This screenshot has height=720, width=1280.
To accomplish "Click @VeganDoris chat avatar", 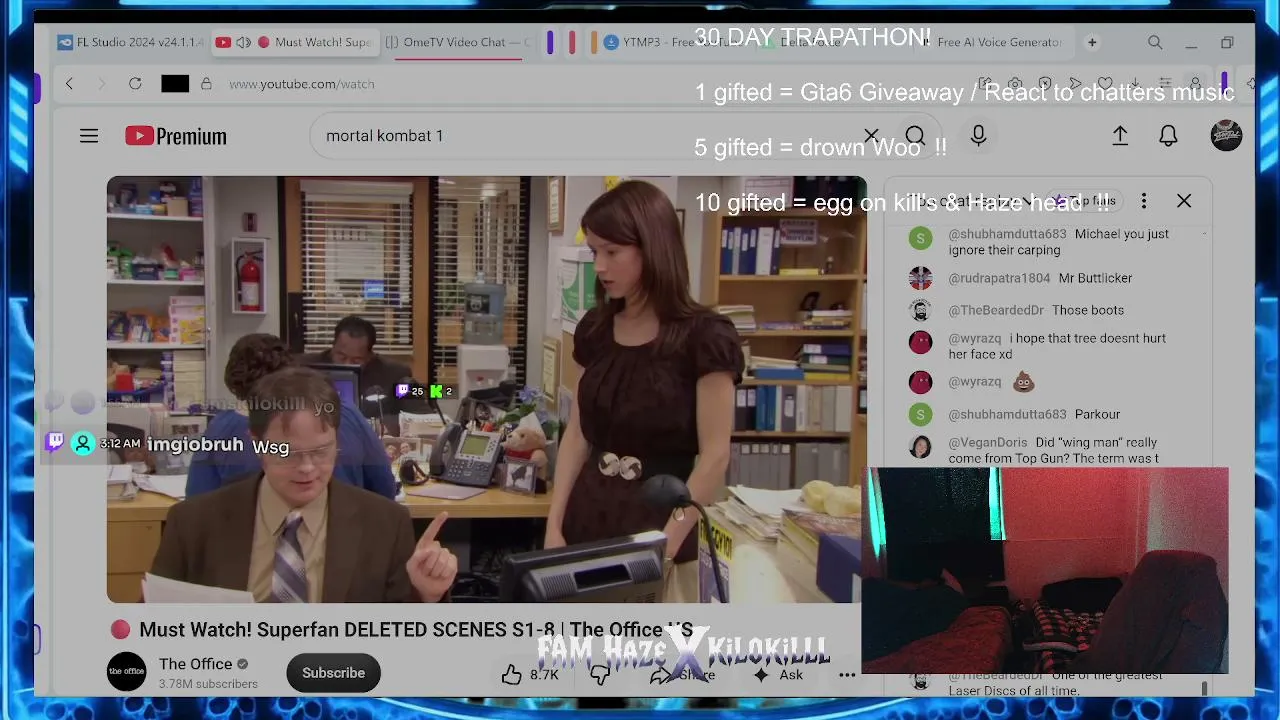I will 920,446.
